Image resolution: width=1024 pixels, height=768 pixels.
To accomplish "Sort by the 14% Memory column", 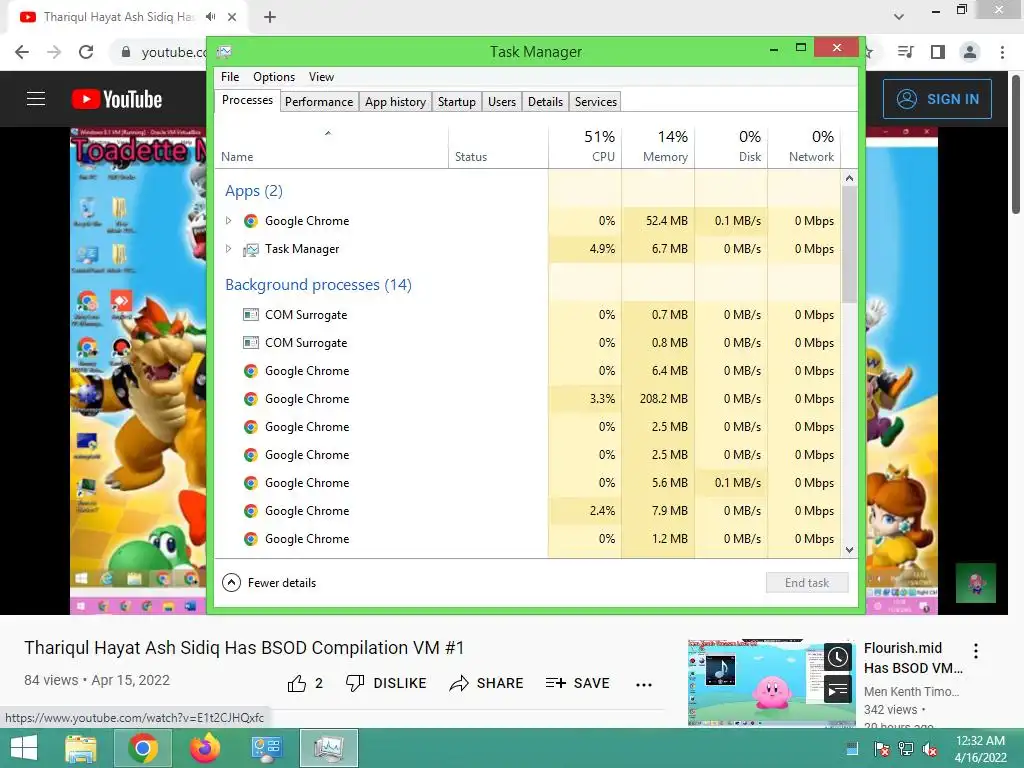I will click(658, 146).
